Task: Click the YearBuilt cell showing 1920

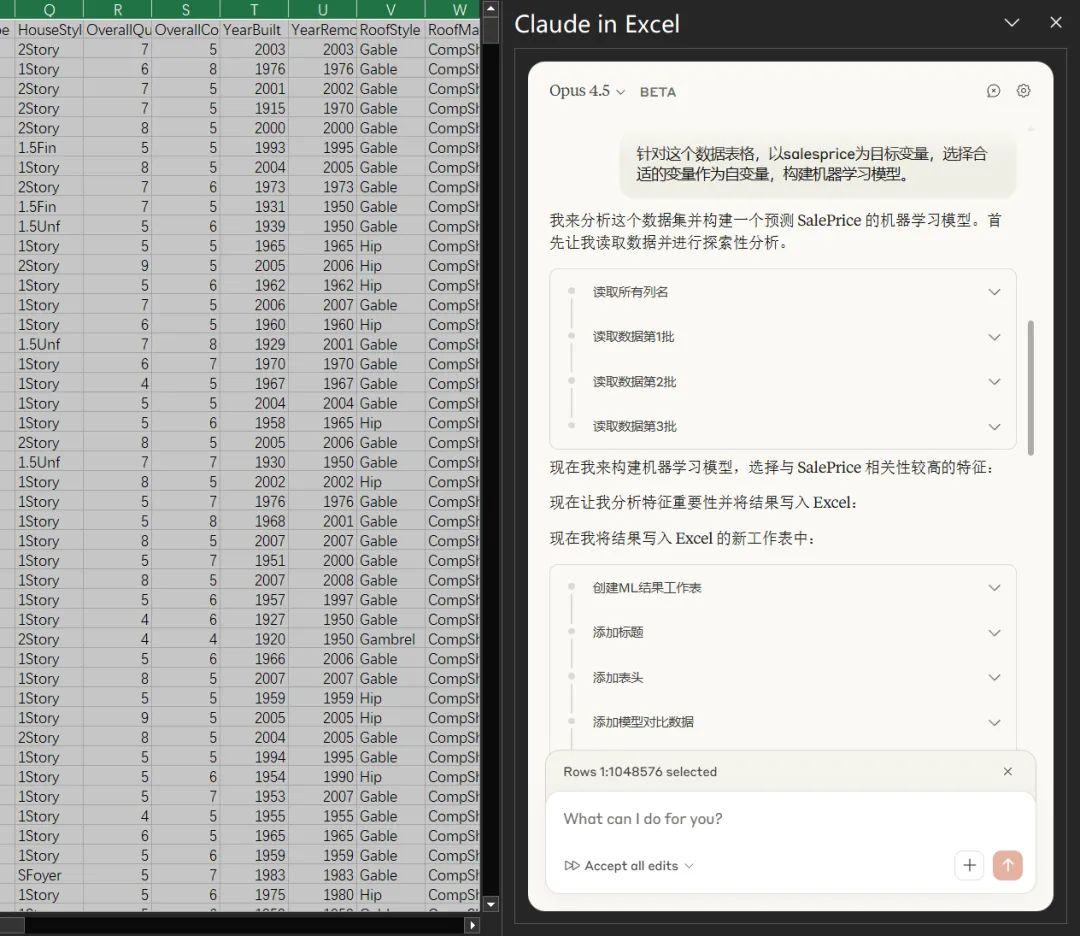Action: [x=254, y=639]
